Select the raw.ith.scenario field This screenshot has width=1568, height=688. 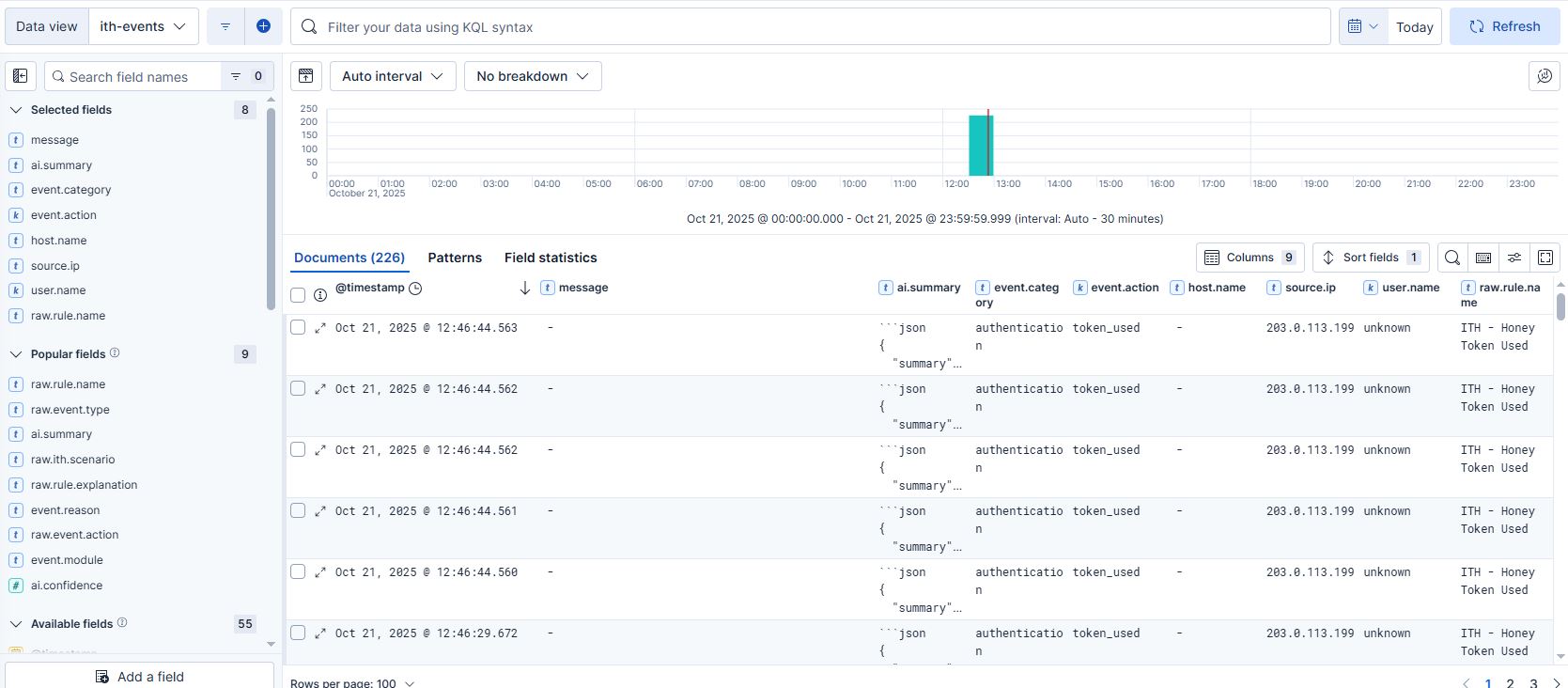[x=73, y=460]
